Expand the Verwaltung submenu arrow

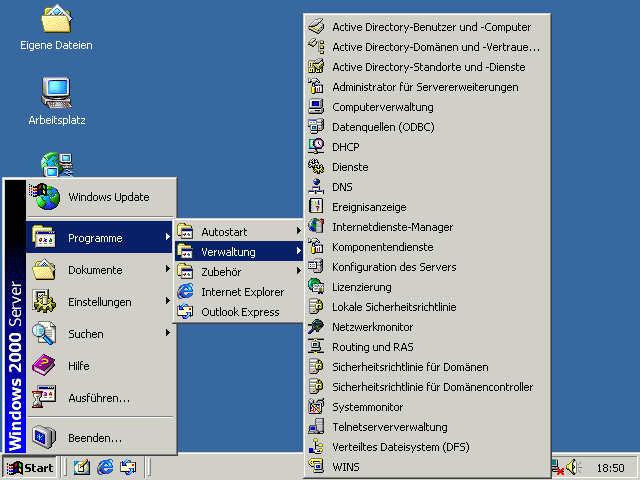pyautogui.click(x=298, y=251)
